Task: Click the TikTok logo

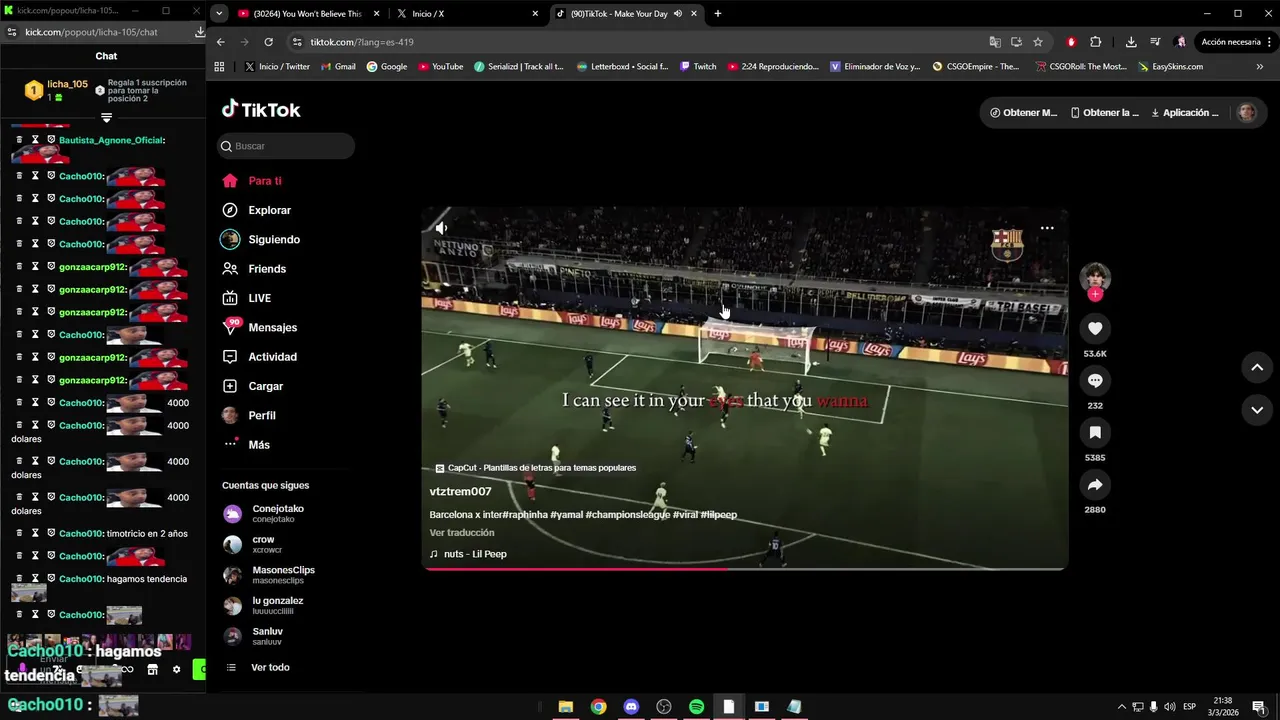Action: tap(261, 109)
